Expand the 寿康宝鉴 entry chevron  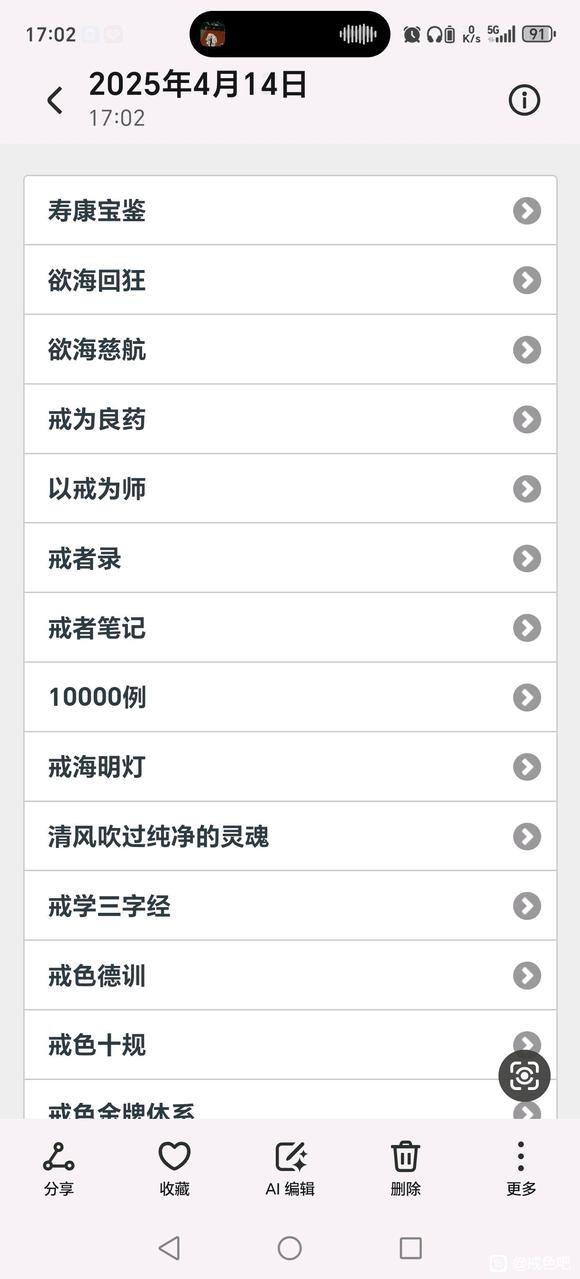tap(526, 210)
